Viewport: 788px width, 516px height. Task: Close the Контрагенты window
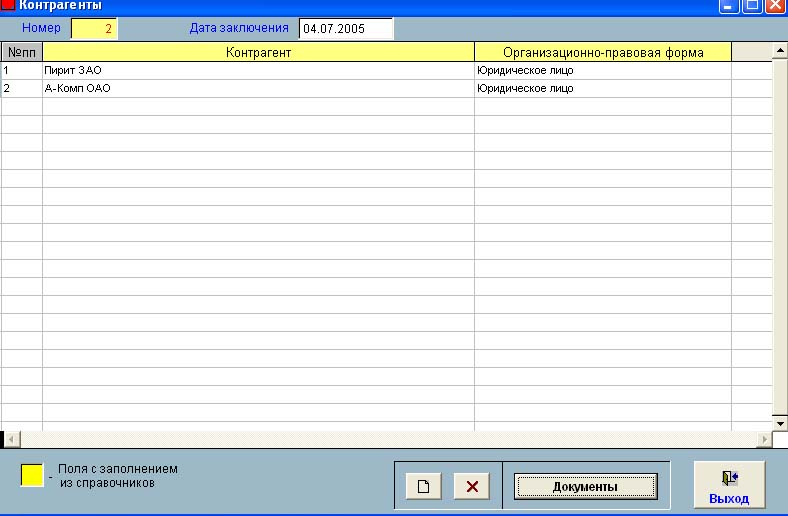[775, 5]
